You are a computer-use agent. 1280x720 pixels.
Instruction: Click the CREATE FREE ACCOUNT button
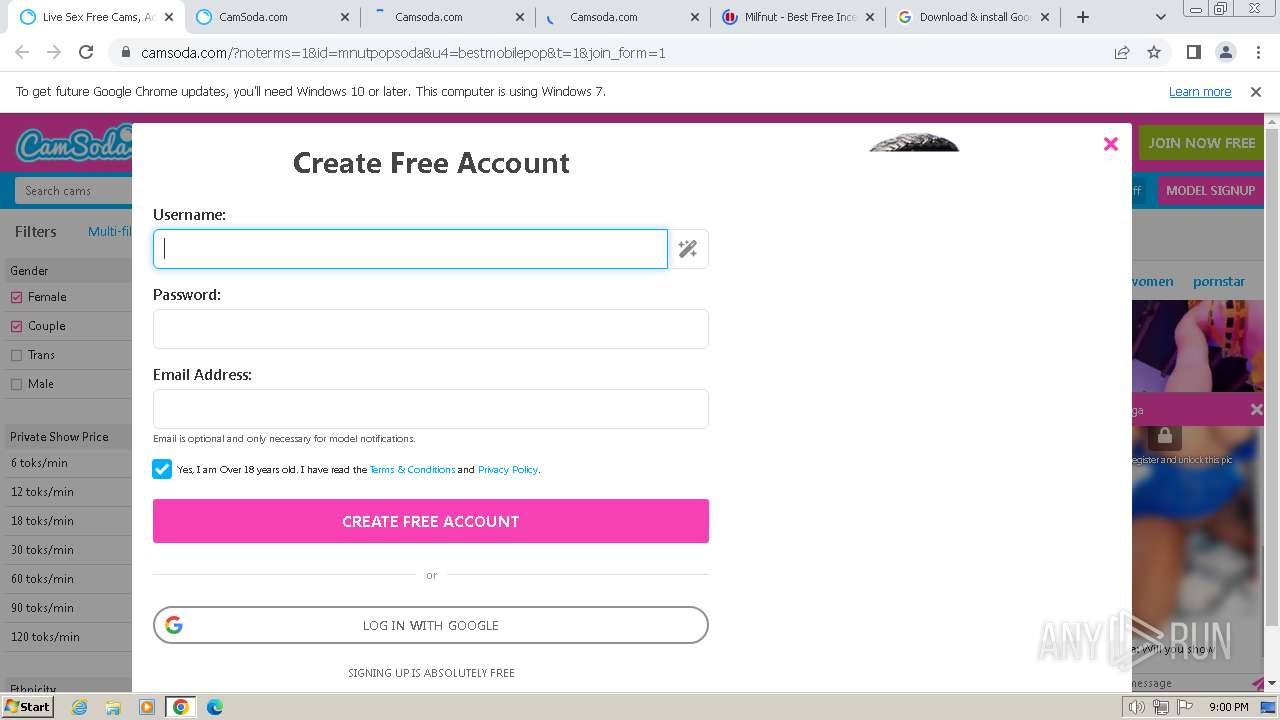pyautogui.click(x=431, y=521)
